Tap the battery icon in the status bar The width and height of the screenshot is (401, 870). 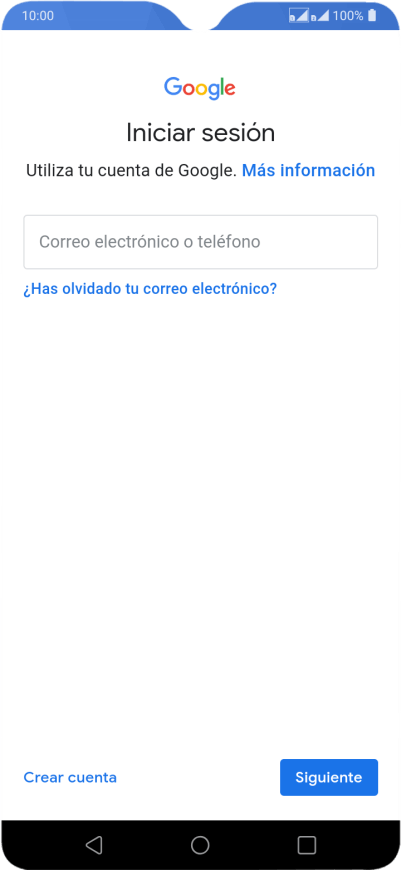372,16
